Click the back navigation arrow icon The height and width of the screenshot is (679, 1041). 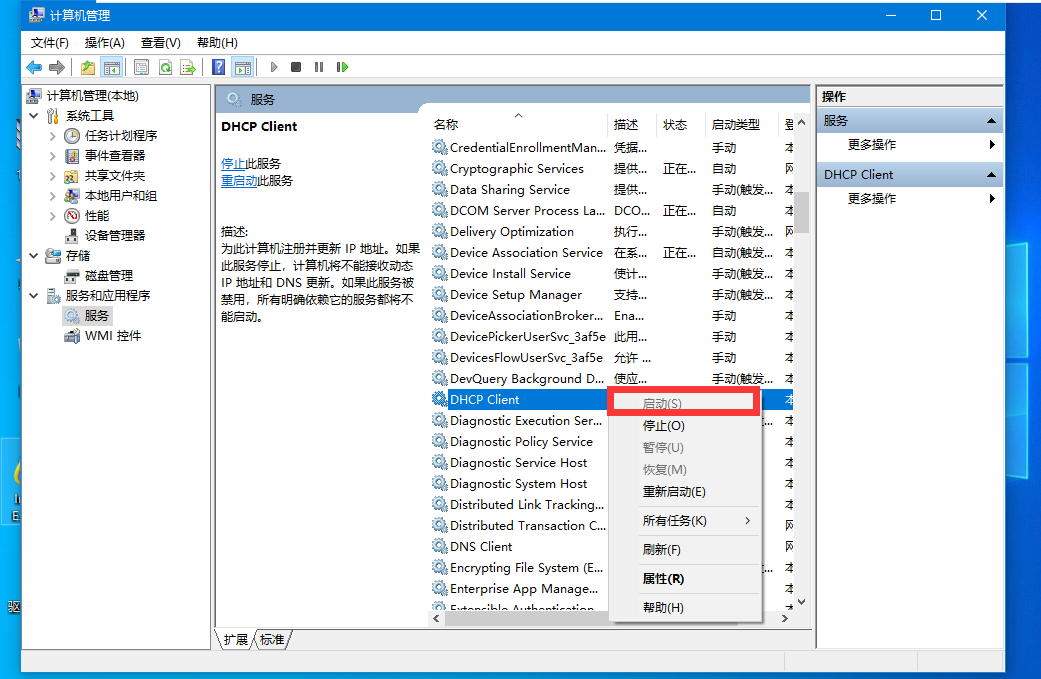(33, 67)
